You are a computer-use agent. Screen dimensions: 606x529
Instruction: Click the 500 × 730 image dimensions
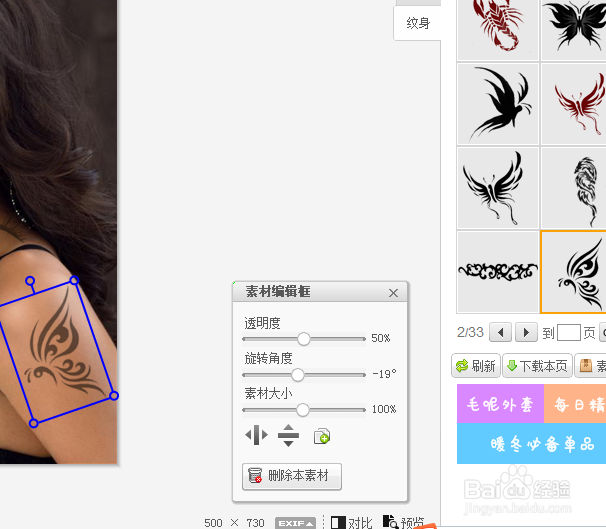(234, 523)
